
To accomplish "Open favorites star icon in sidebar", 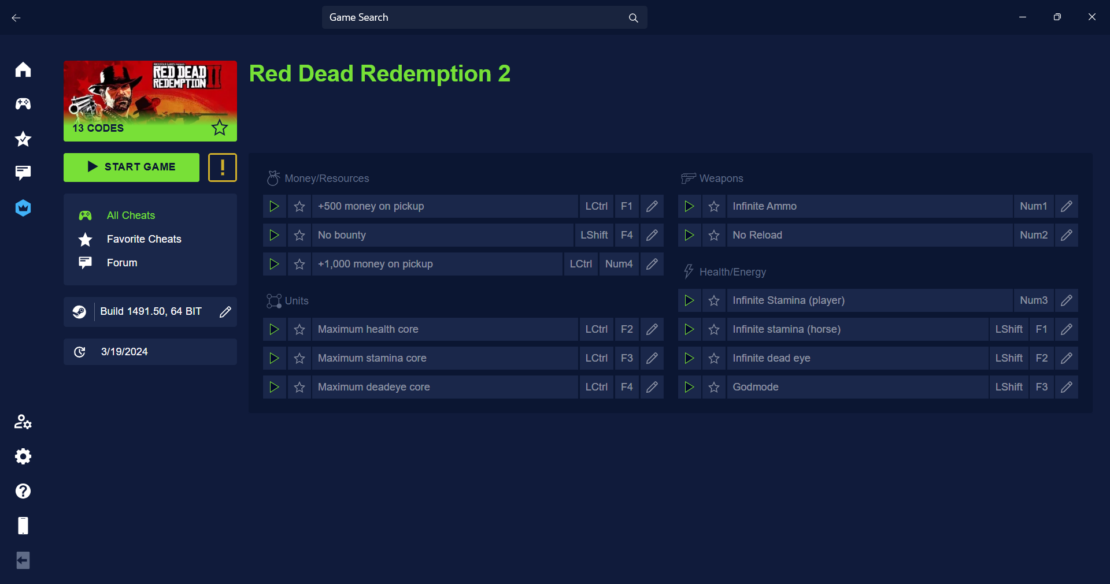I will (23, 139).
